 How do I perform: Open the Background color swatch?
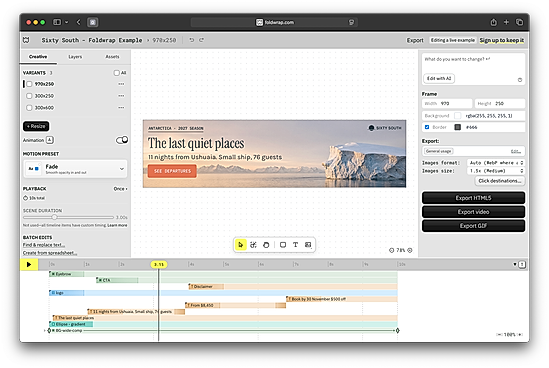(x=458, y=116)
